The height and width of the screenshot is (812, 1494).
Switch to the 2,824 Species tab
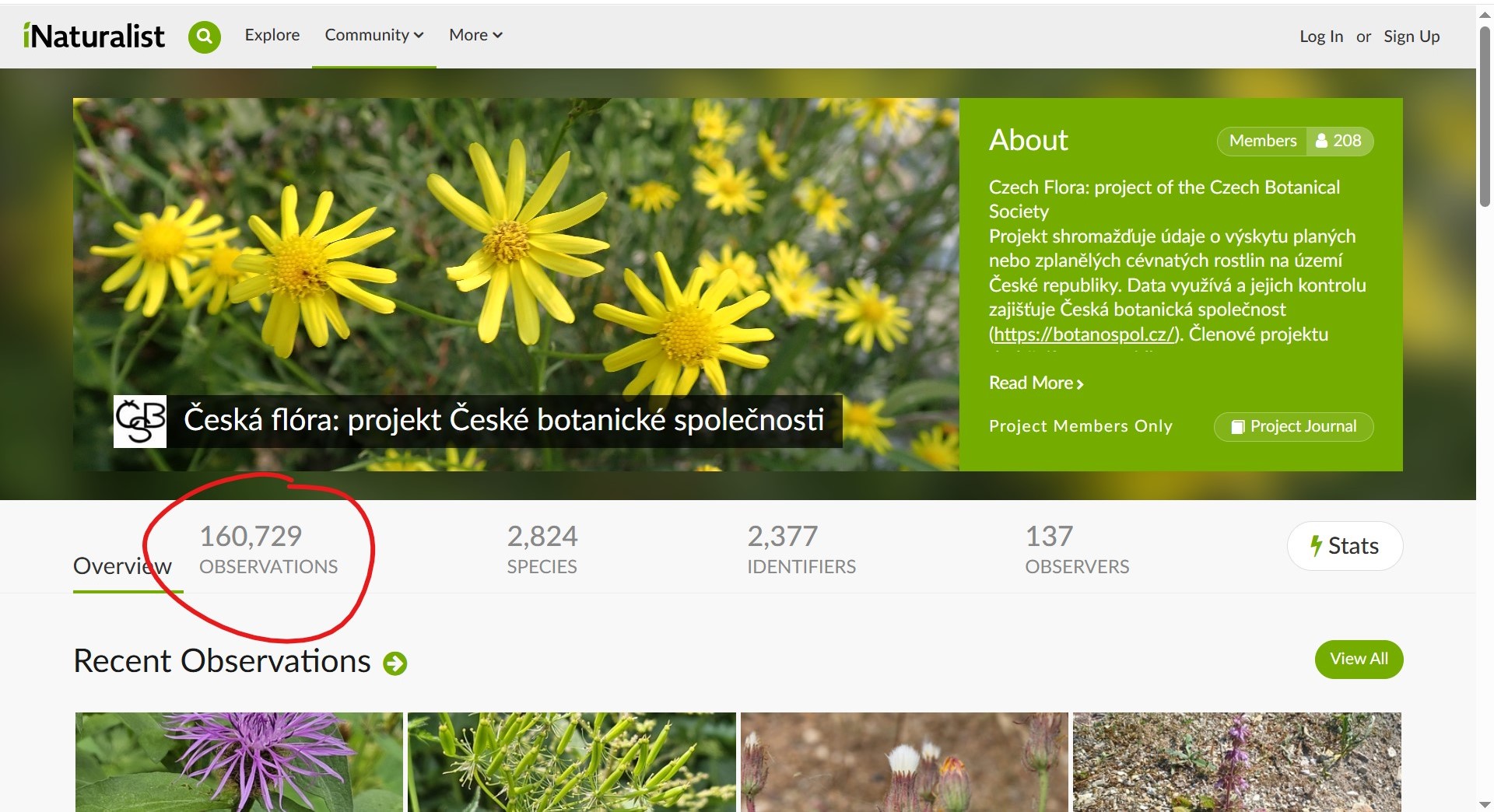coord(542,549)
